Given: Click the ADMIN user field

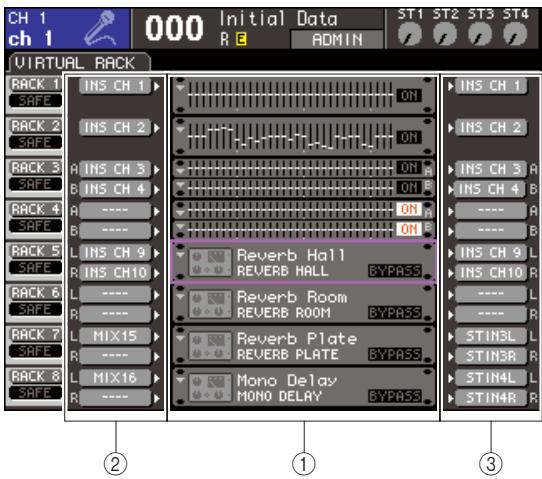Looking at the screenshot, I should point(337,39).
